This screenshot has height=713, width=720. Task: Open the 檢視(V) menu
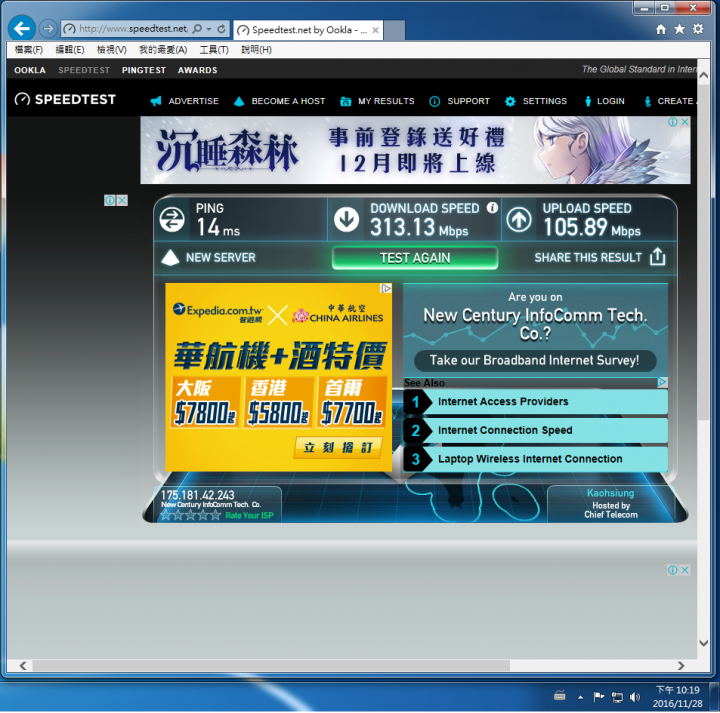112,50
